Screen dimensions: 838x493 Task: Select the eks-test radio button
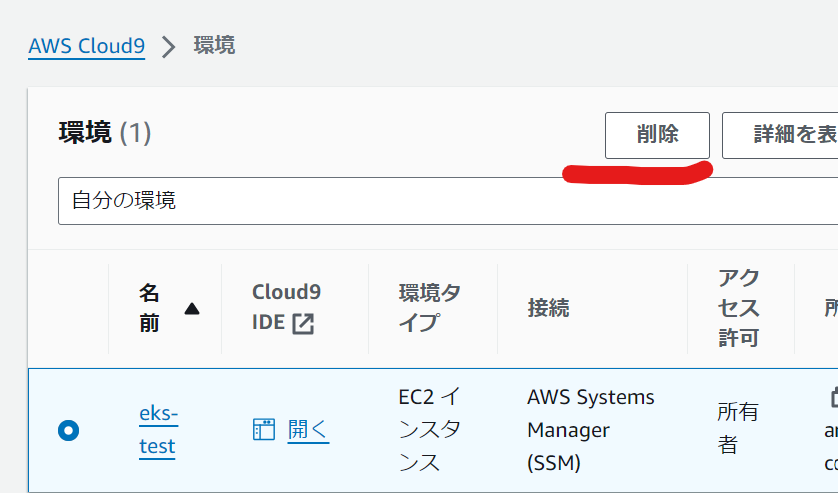[x=68, y=430]
